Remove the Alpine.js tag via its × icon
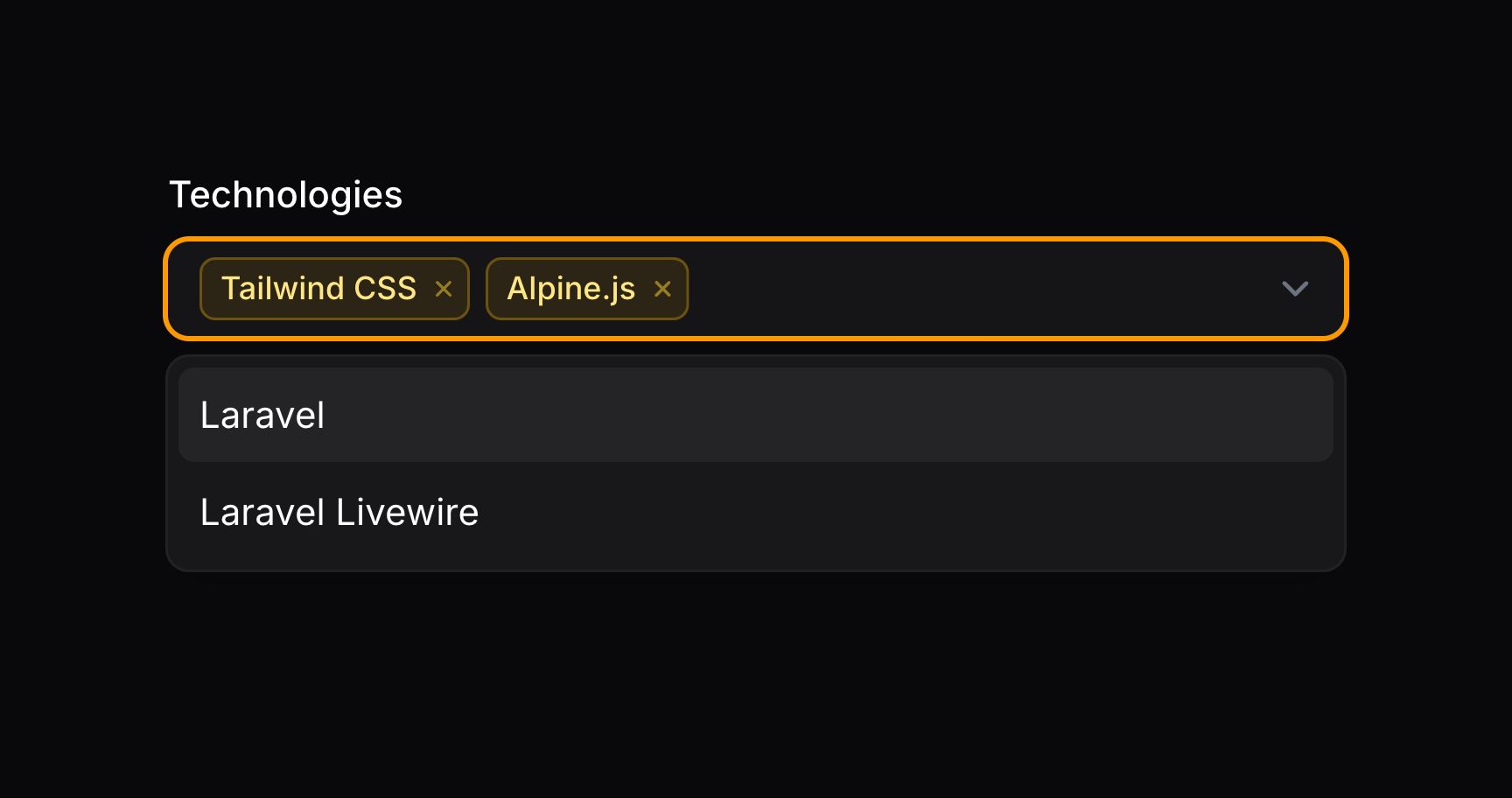Image resolution: width=1512 pixels, height=798 pixels. [x=662, y=289]
